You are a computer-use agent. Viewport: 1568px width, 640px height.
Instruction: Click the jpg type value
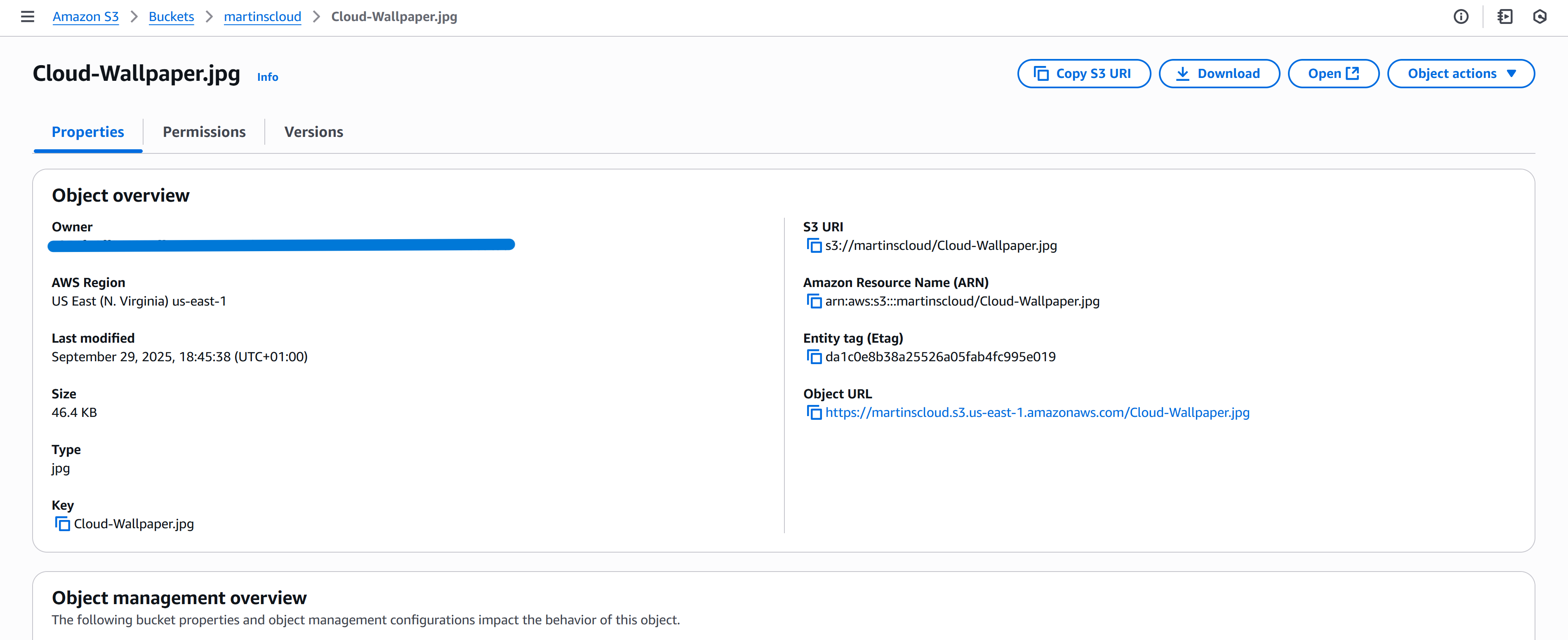click(61, 468)
